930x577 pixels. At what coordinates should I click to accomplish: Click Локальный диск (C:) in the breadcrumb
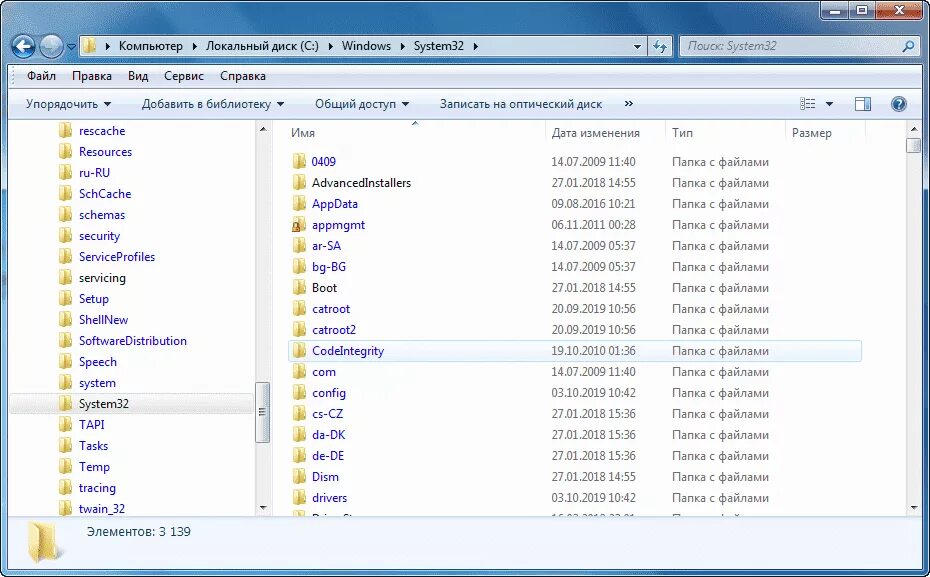[x=262, y=46]
